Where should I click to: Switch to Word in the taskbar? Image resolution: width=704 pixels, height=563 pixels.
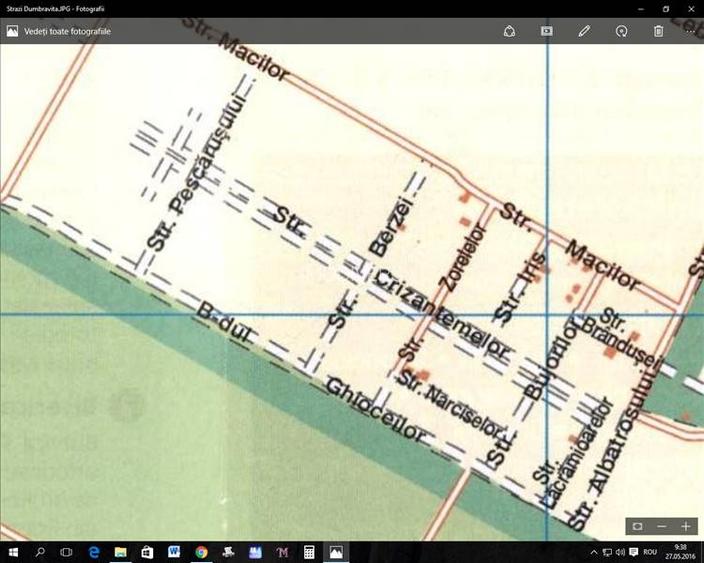(174, 552)
